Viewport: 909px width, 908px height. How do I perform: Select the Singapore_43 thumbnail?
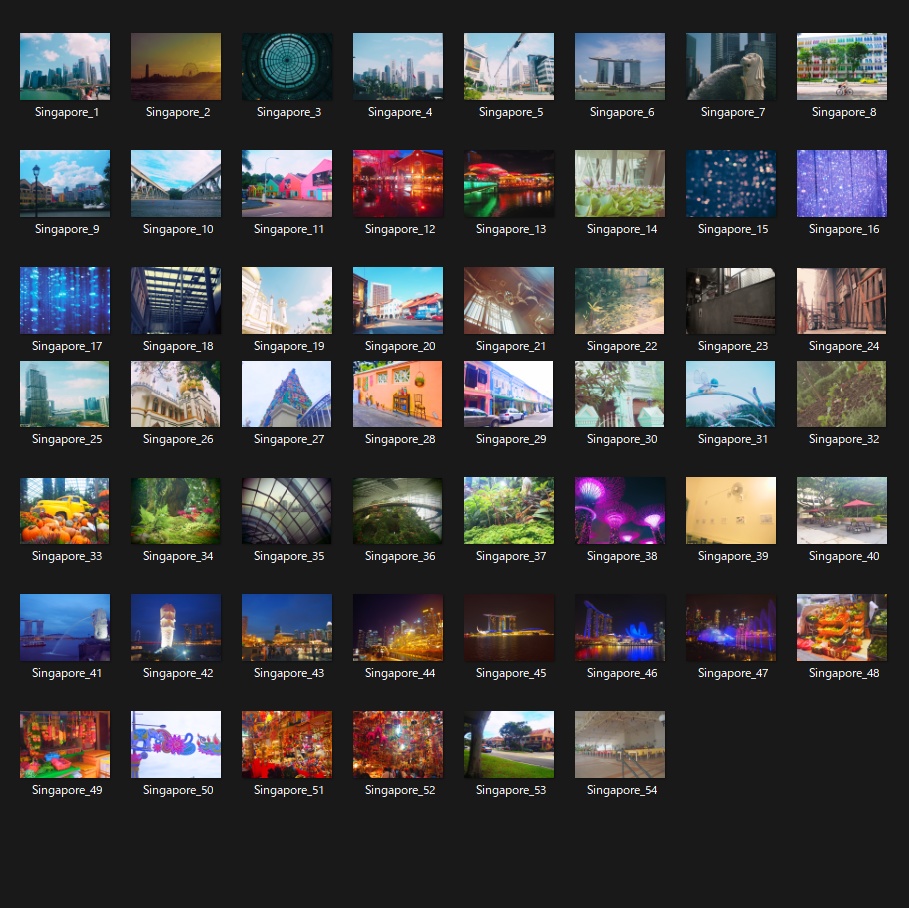pyautogui.click(x=287, y=628)
